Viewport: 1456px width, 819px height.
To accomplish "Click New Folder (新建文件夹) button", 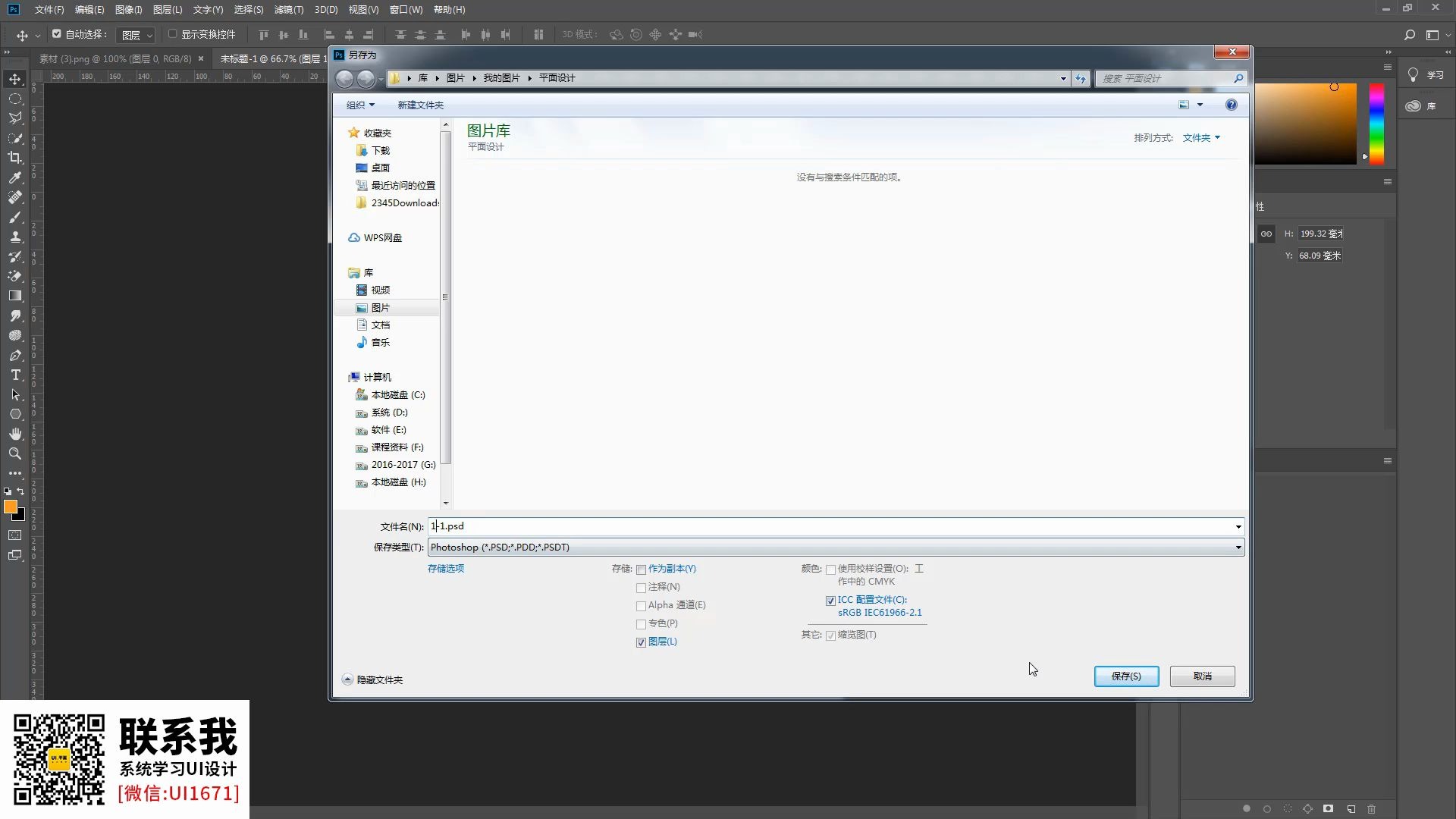I will coord(420,105).
